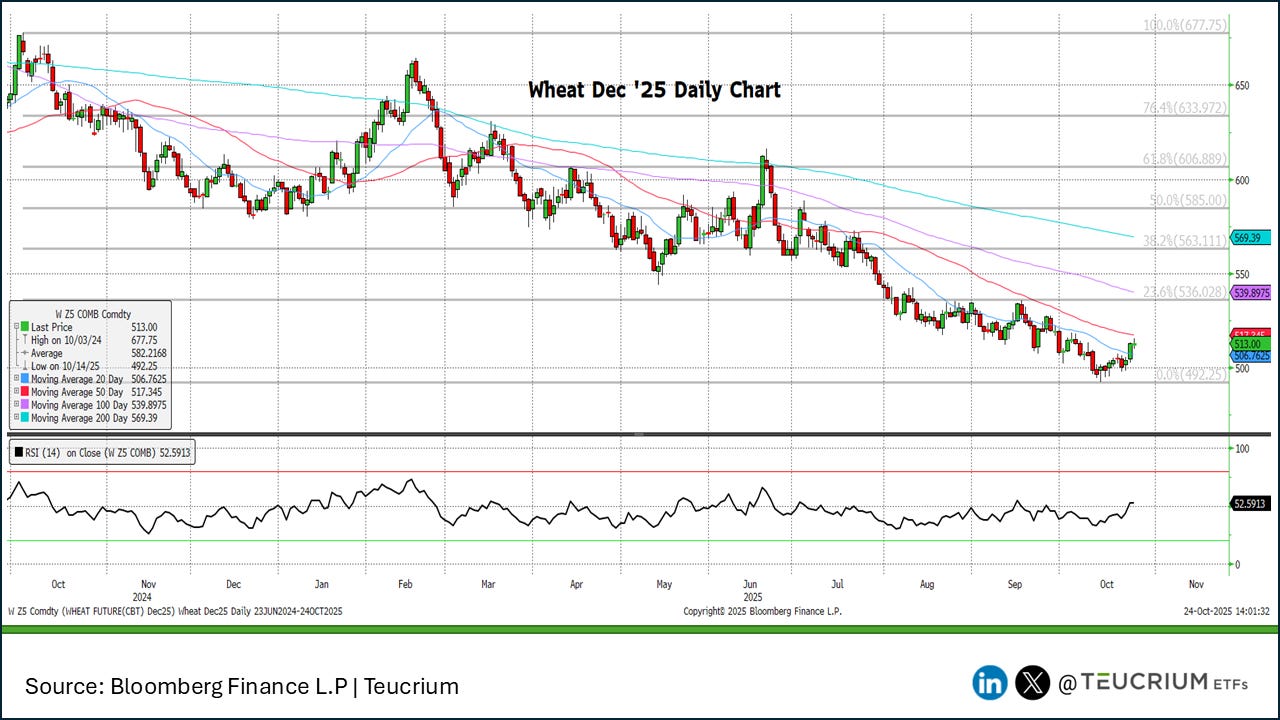This screenshot has height=720, width=1280.
Task: Click the red 50 Day average swatch
Action: coord(24,392)
